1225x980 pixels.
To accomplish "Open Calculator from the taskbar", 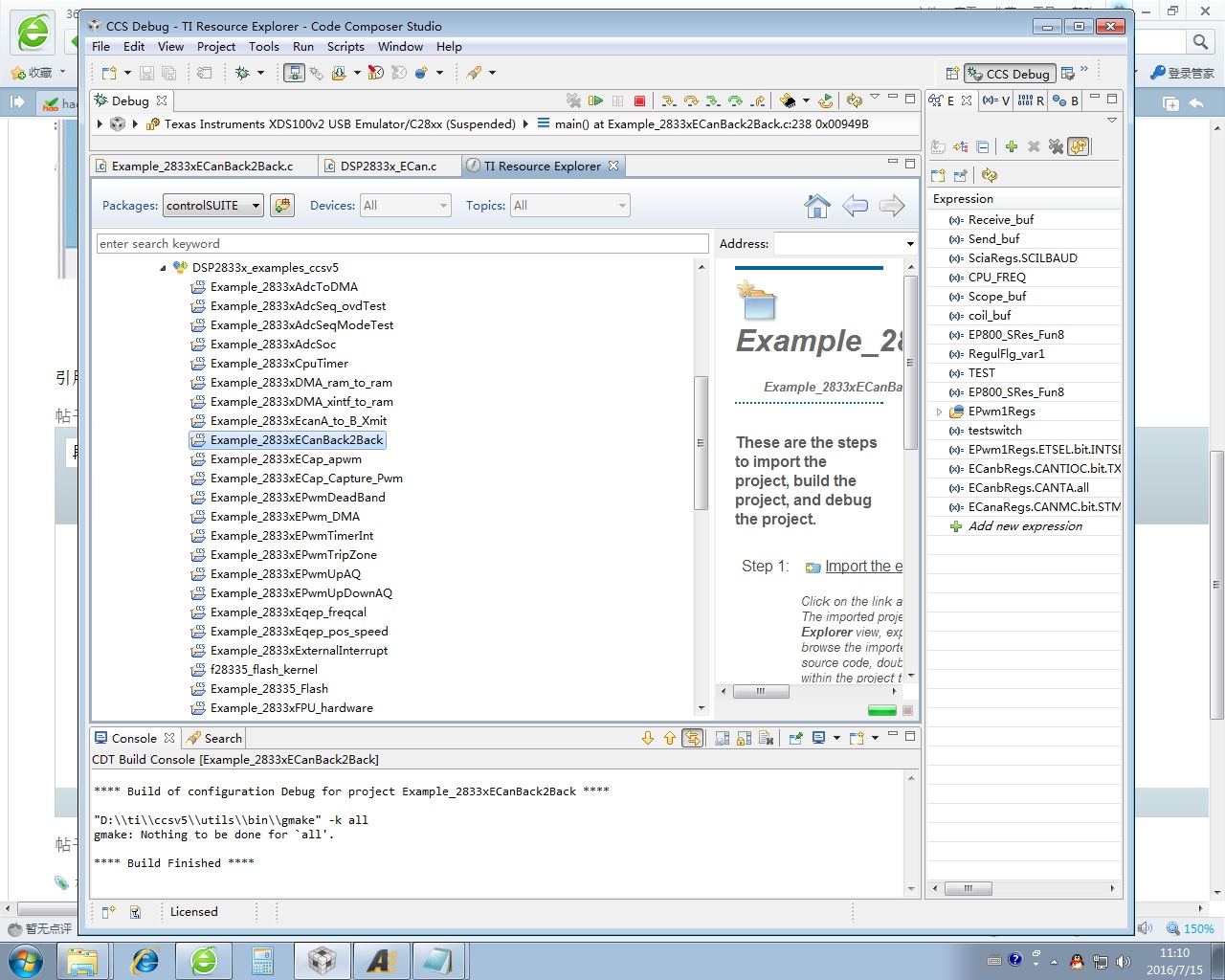I will [262, 960].
